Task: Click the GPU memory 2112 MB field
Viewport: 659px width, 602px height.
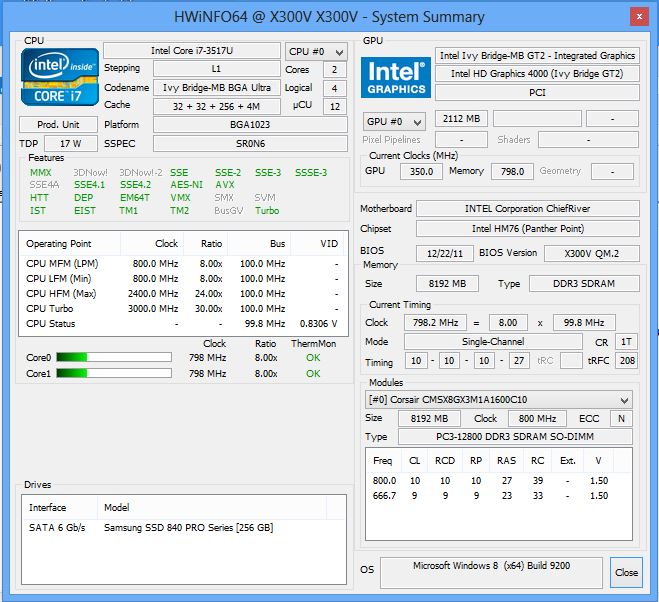Action: [461, 119]
